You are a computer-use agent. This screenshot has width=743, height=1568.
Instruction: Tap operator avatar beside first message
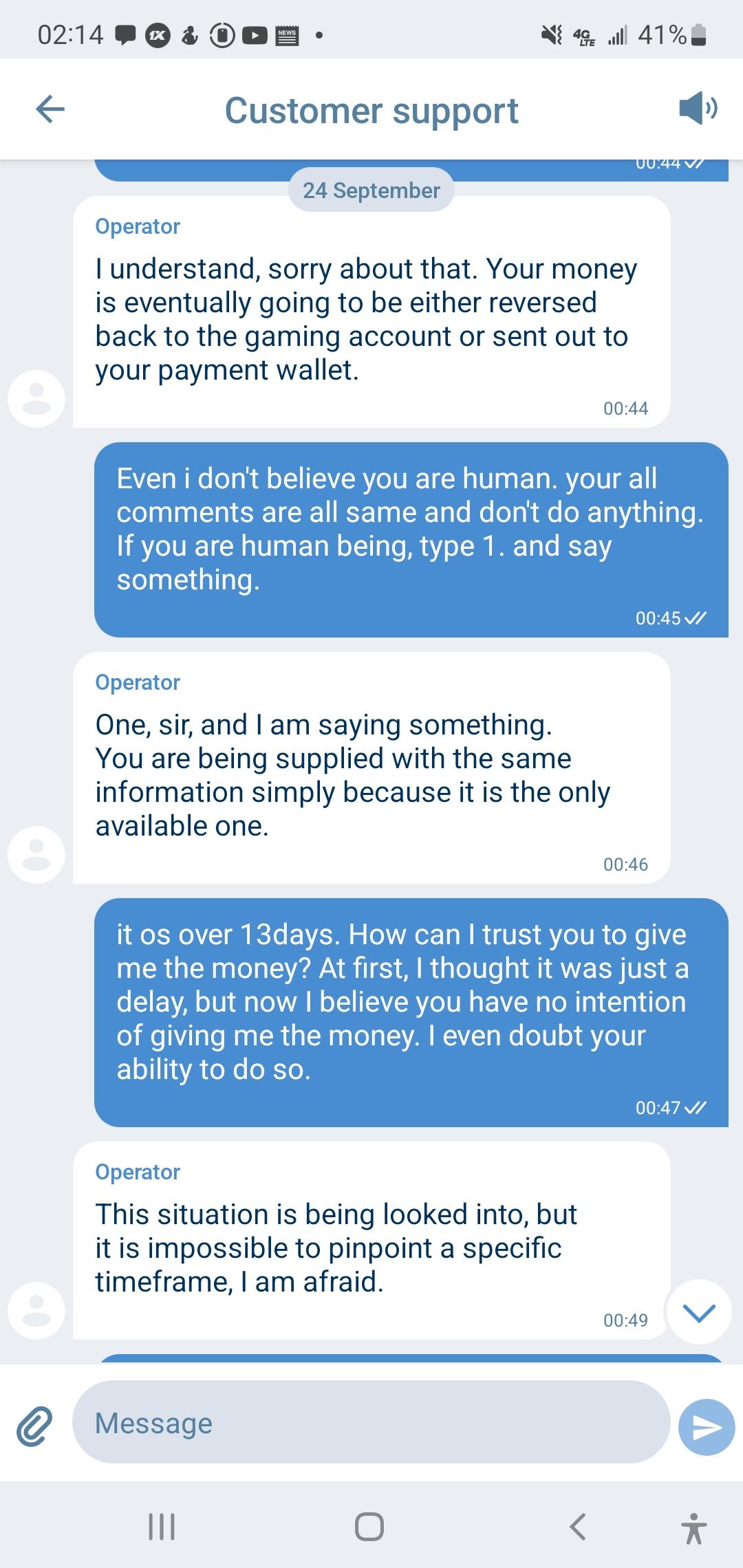(36, 398)
